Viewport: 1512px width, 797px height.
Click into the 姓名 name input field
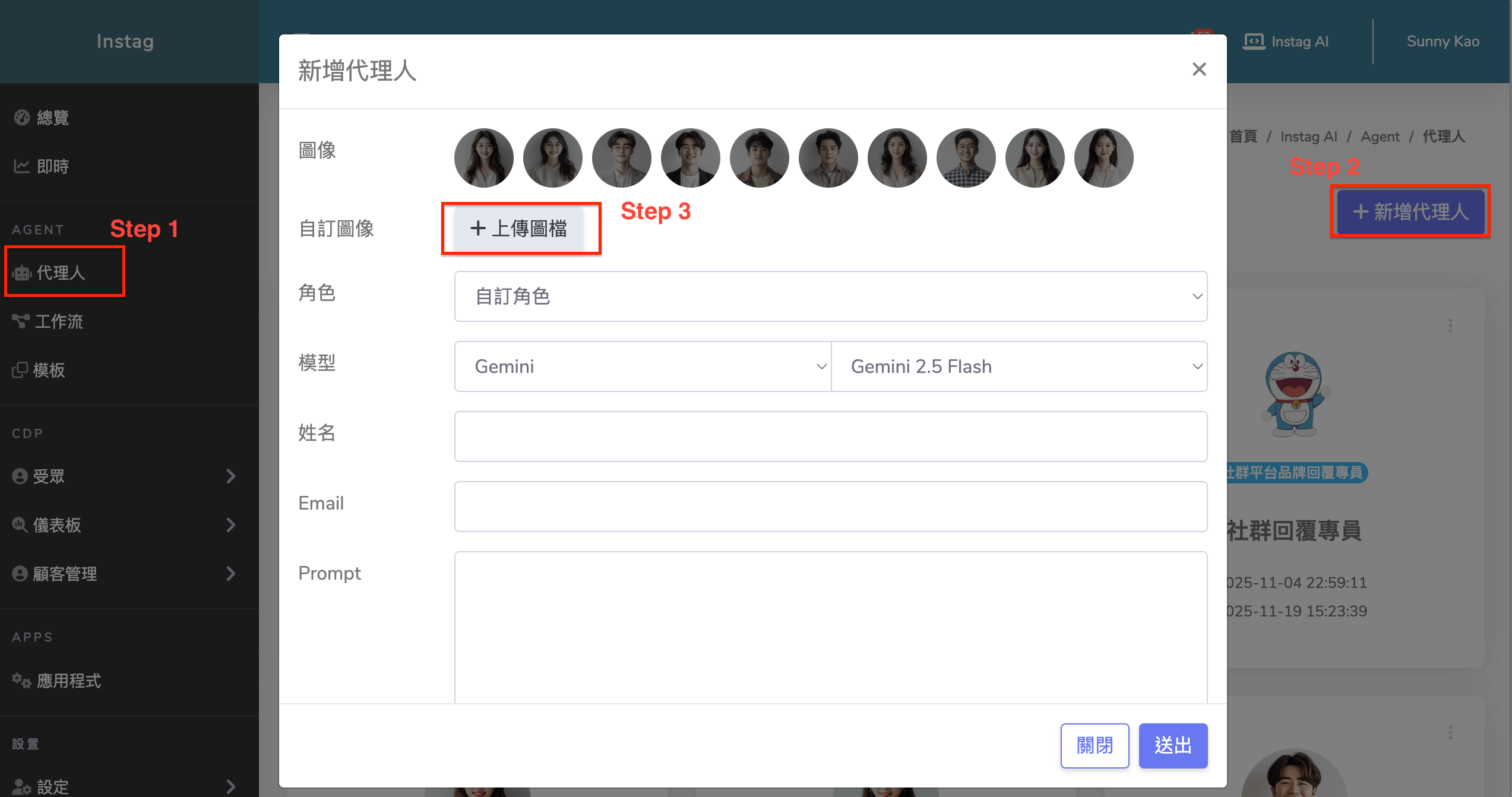pos(830,437)
